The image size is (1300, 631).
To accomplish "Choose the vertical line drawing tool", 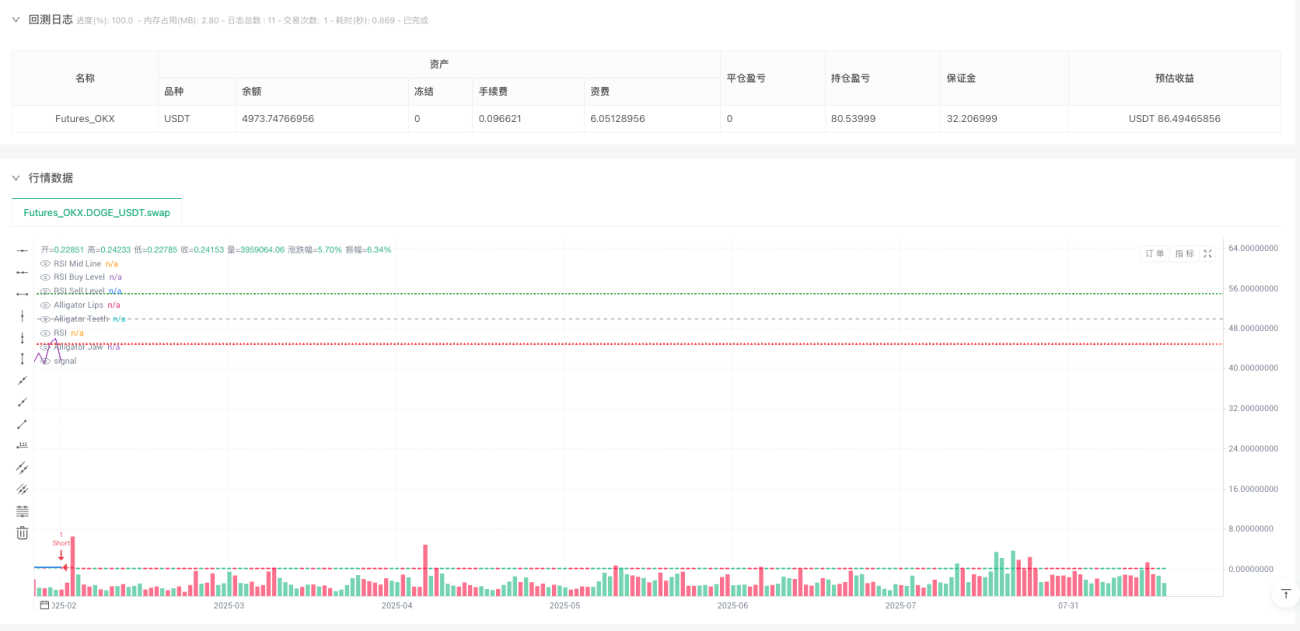I will coord(22,316).
